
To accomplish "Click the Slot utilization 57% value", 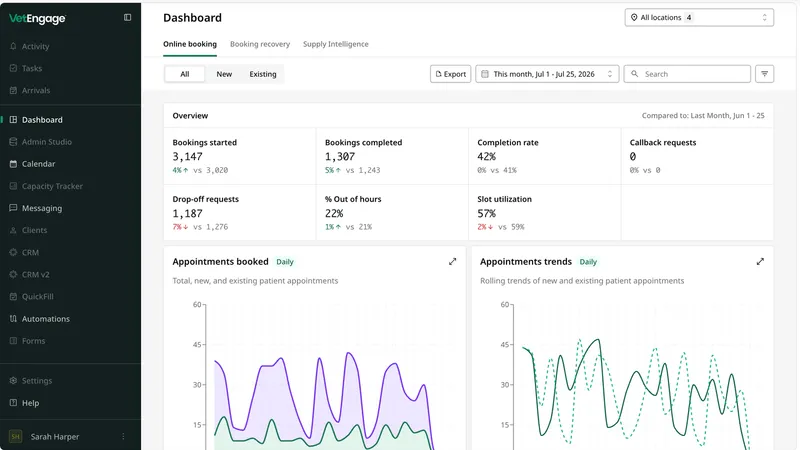I will coord(486,213).
